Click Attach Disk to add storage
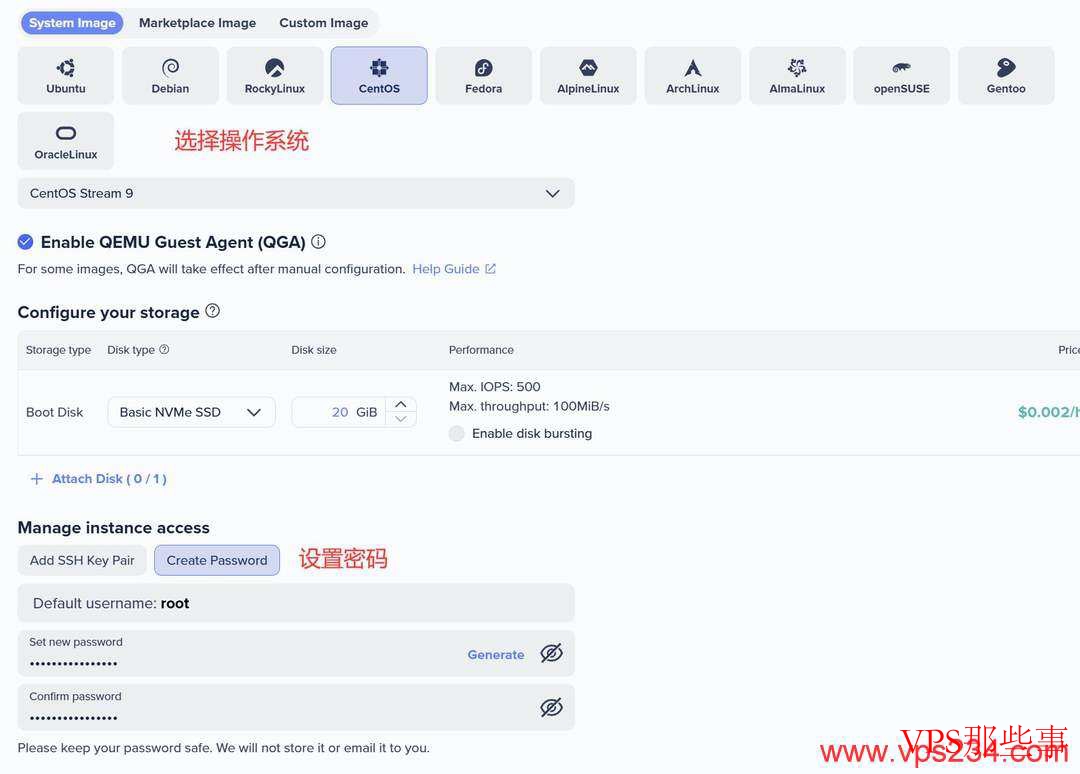1080x774 pixels. pyautogui.click(x=99, y=479)
